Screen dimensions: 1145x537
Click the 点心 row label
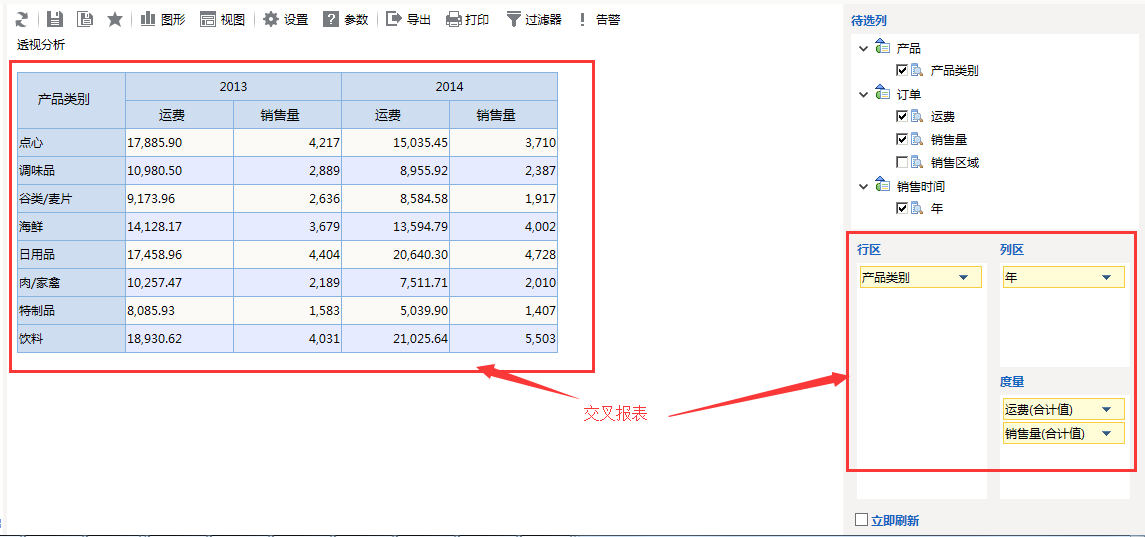click(72, 142)
